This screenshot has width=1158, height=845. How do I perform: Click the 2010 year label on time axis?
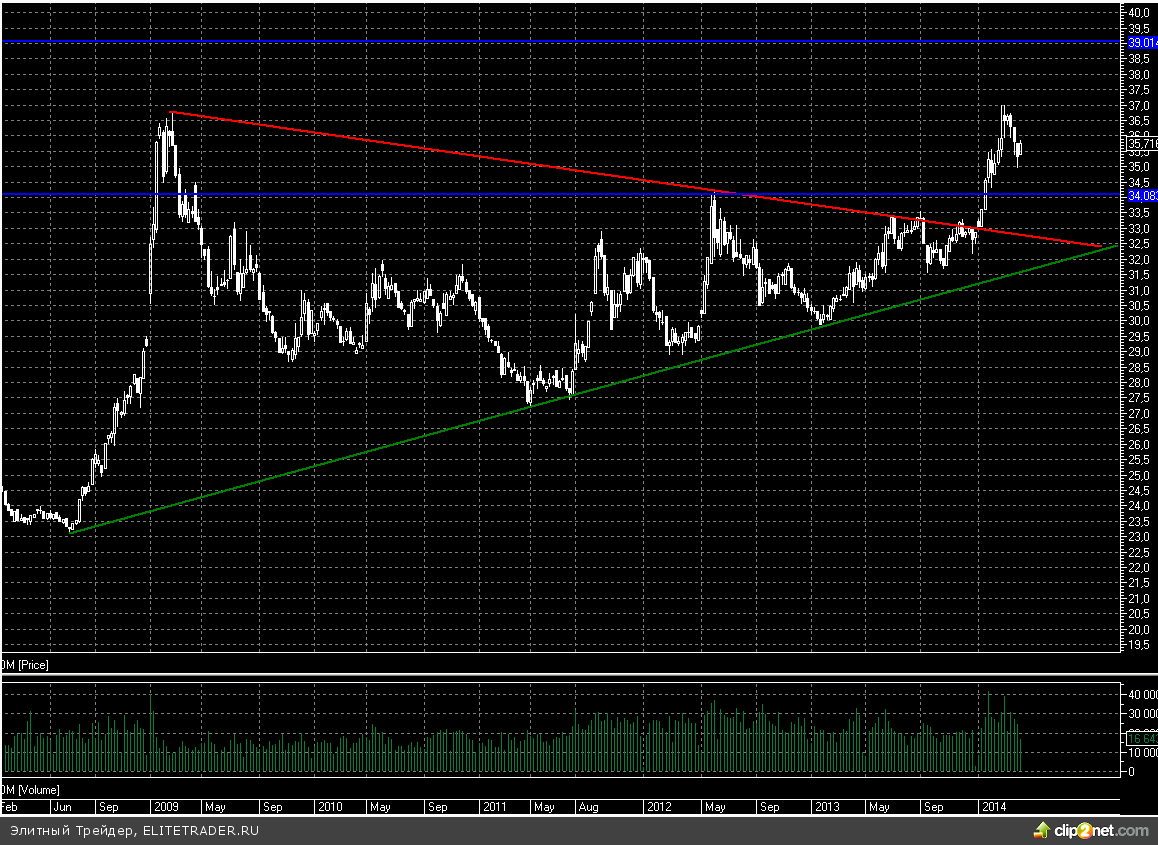click(x=329, y=807)
